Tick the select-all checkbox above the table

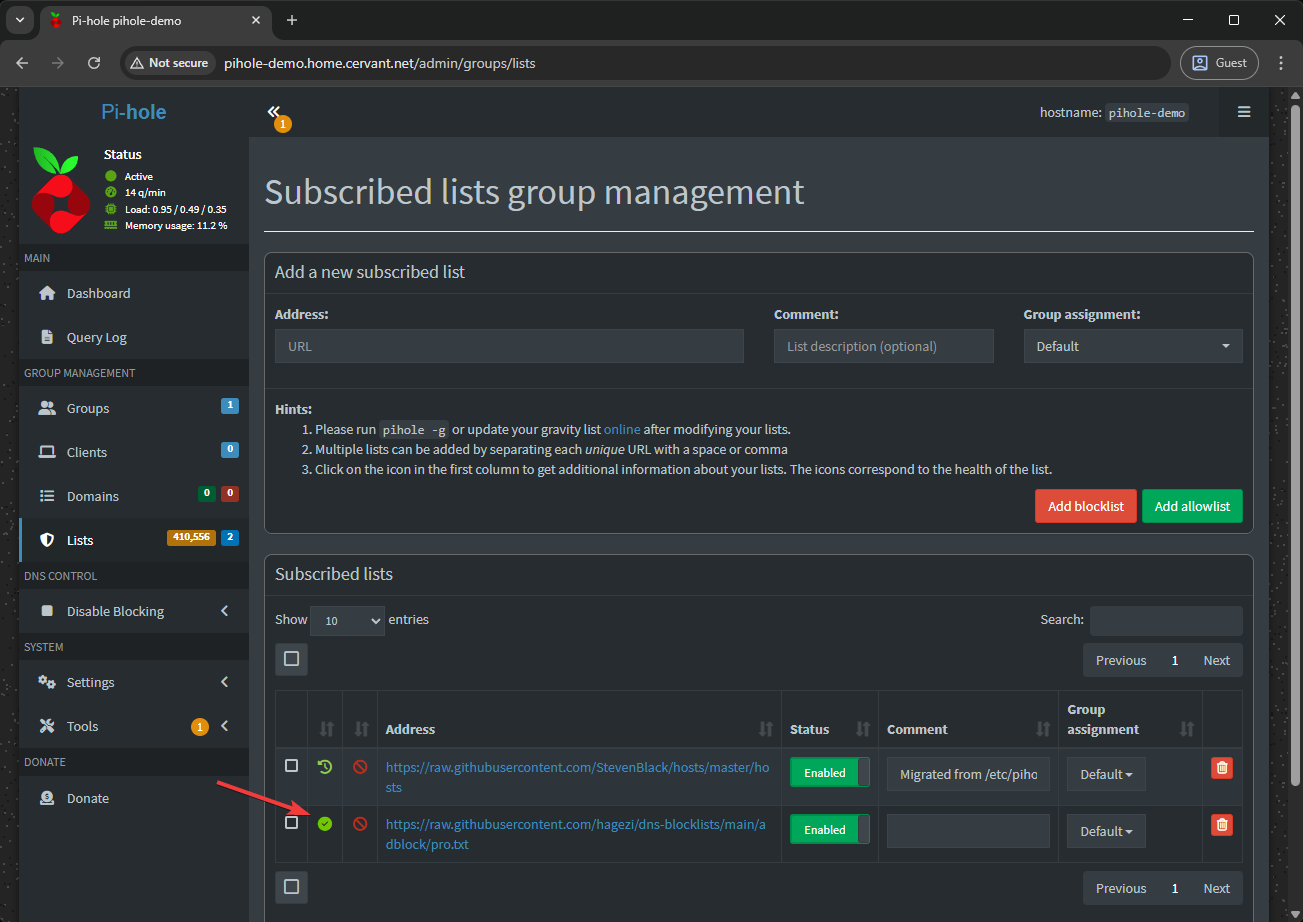pos(291,659)
